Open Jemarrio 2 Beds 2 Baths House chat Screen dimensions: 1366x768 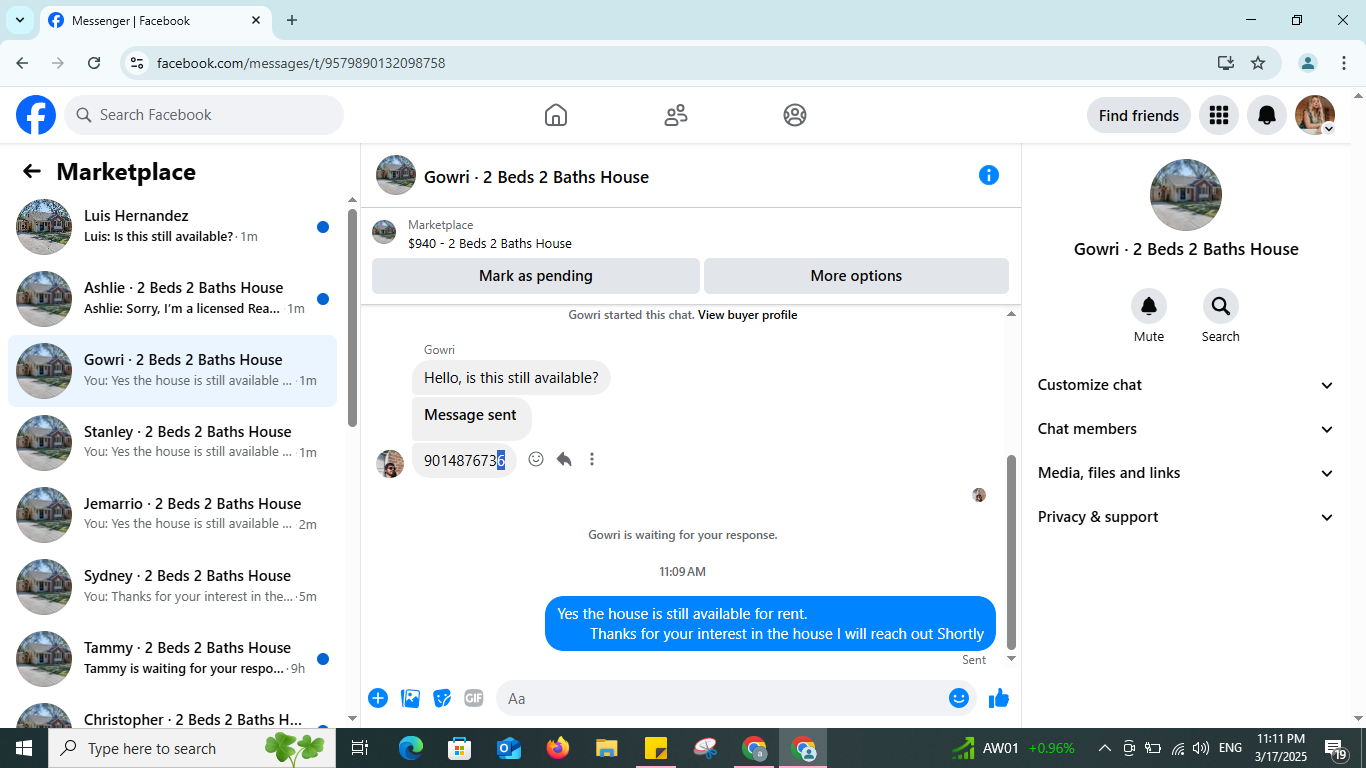pyautogui.click(x=172, y=515)
